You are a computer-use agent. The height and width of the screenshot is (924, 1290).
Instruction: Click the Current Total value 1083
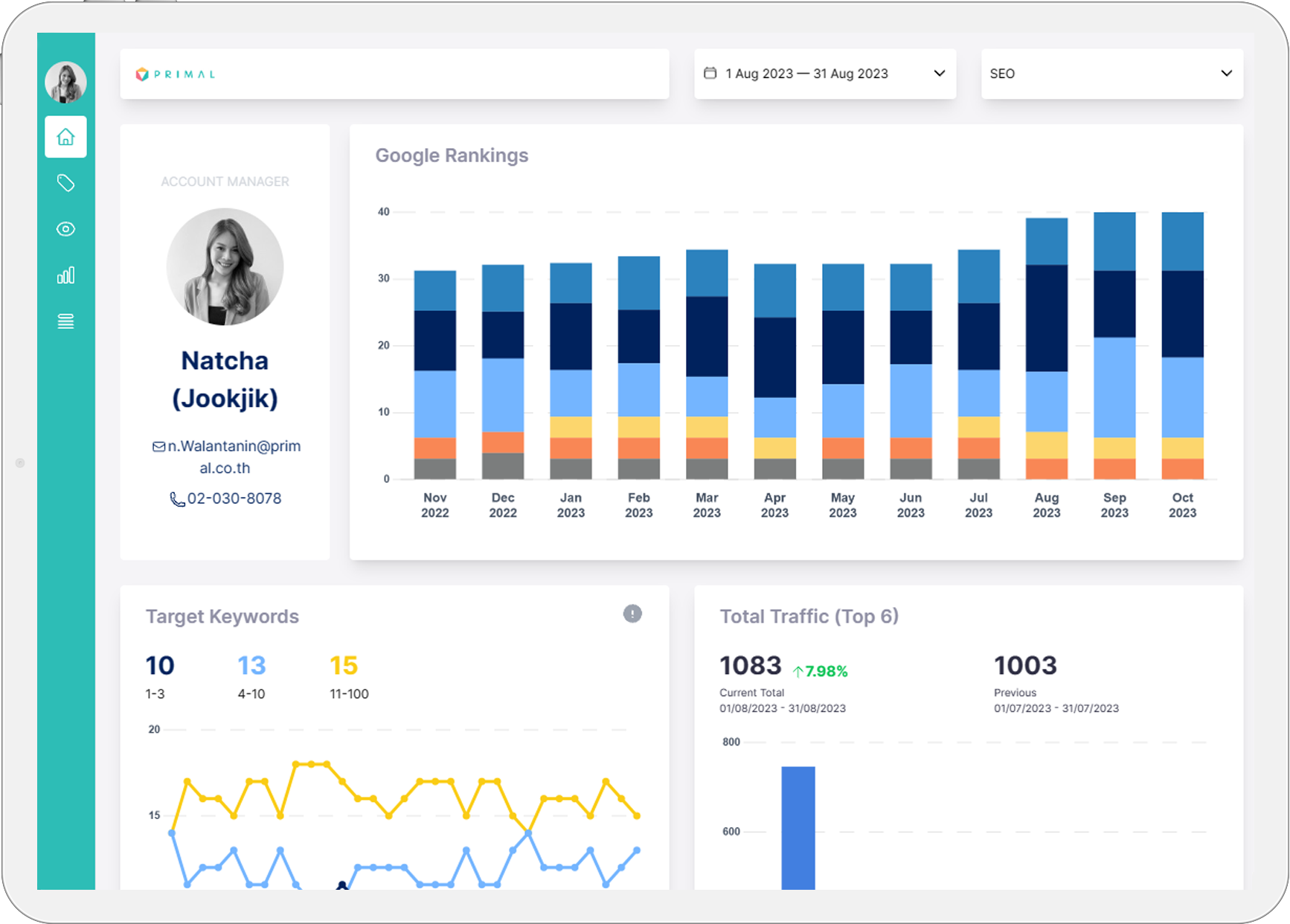click(751, 665)
